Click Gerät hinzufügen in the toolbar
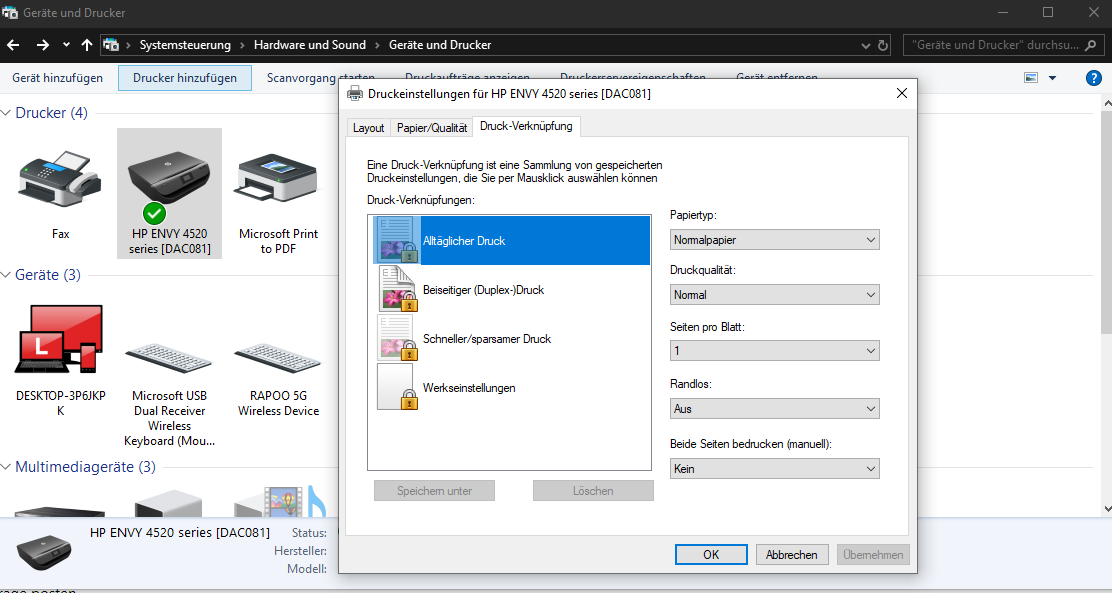This screenshot has height=593, width=1112. click(57, 77)
